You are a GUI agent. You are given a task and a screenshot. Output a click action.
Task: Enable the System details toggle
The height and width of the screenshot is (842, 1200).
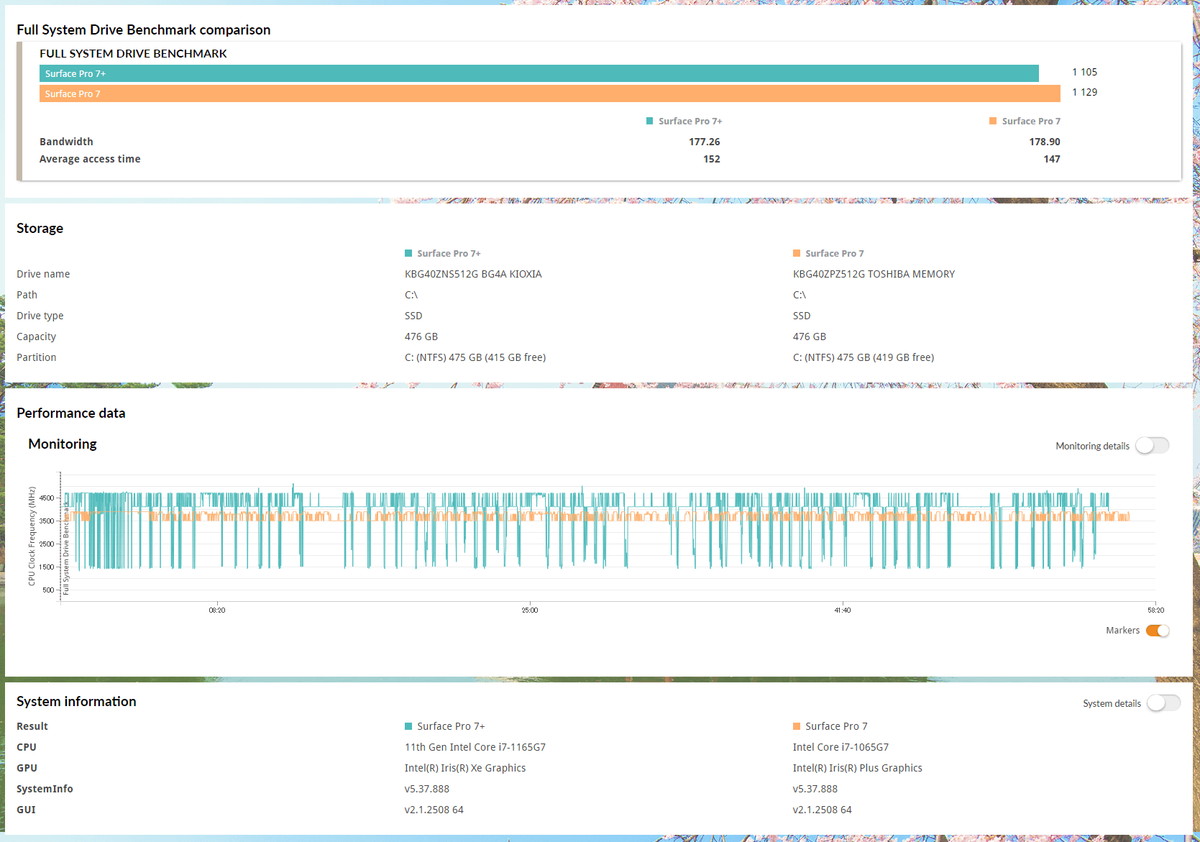coord(1164,703)
